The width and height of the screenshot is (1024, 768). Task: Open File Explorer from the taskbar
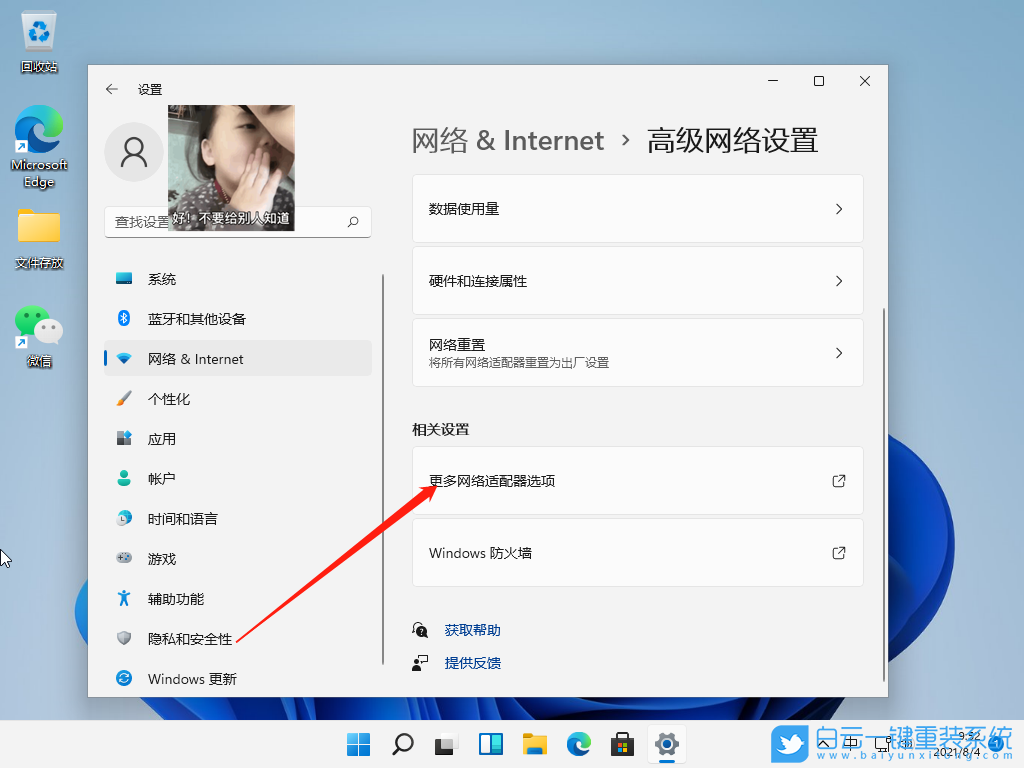coord(534,744)
